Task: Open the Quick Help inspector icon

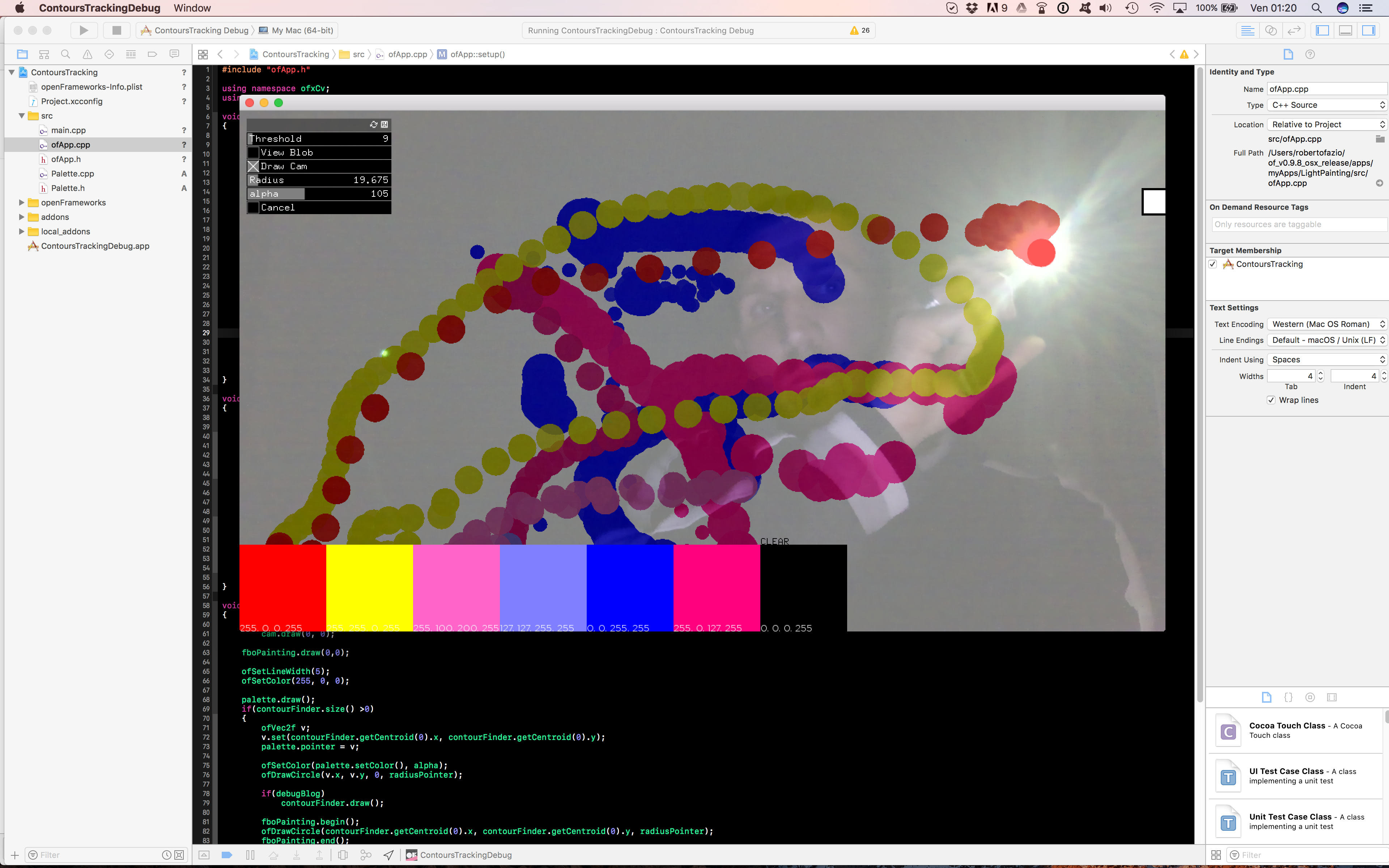Action: (1310, 54)
